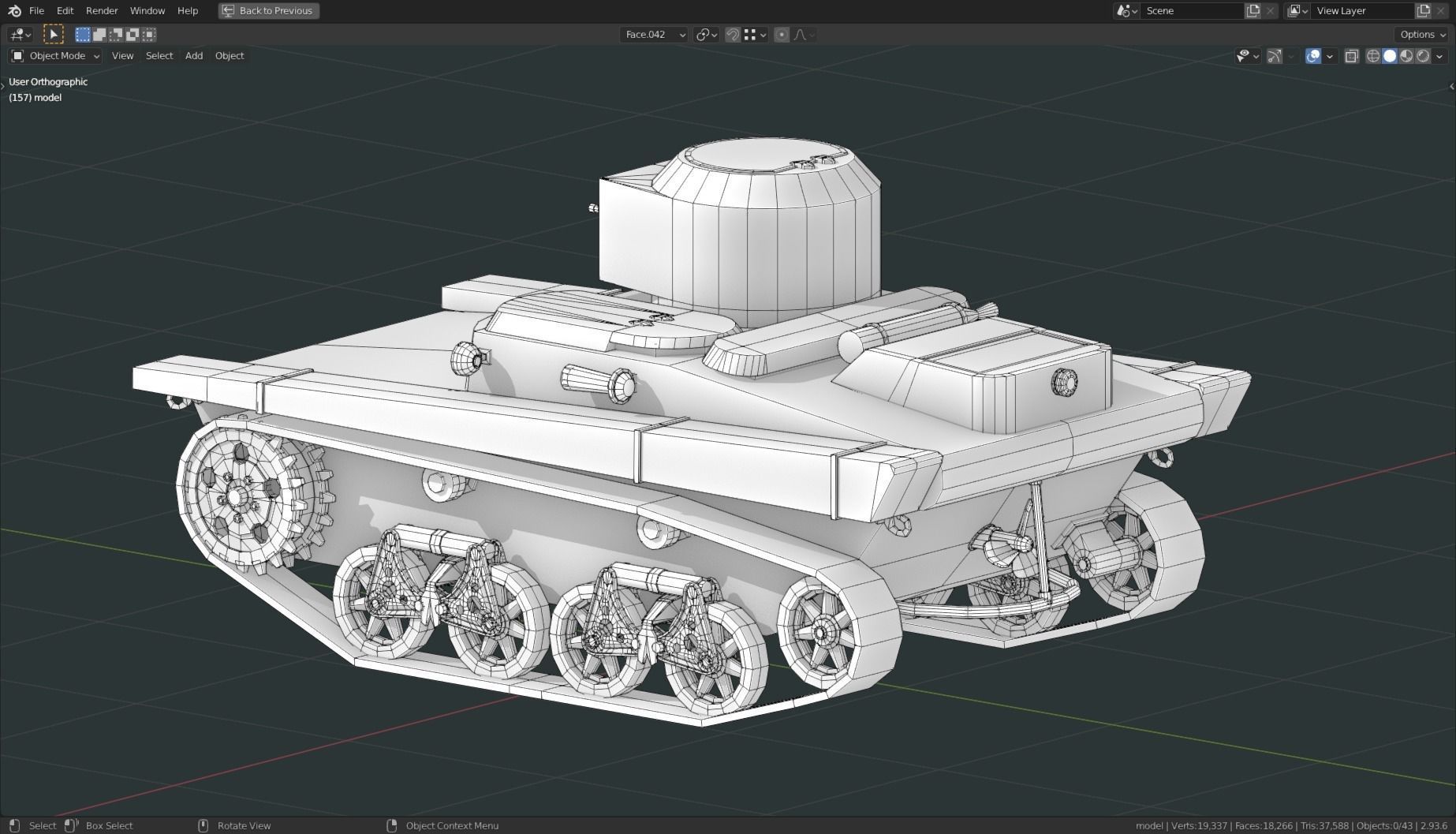Image resolution: width=1456 pixels, height=834 pixels.
Task: Click the Blender logo icon
Action: [x=14, y=11]
